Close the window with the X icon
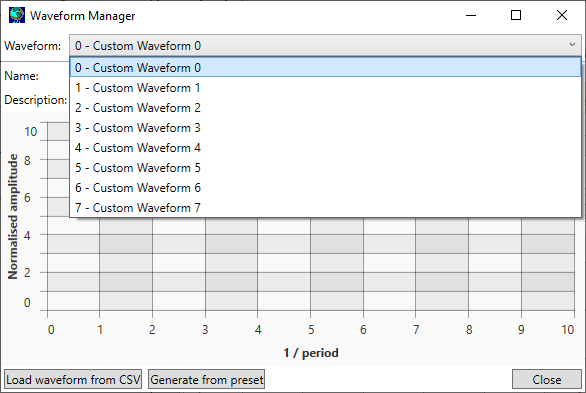The width and height of the screenshot is (586, 393). click(x=562, y=15)
